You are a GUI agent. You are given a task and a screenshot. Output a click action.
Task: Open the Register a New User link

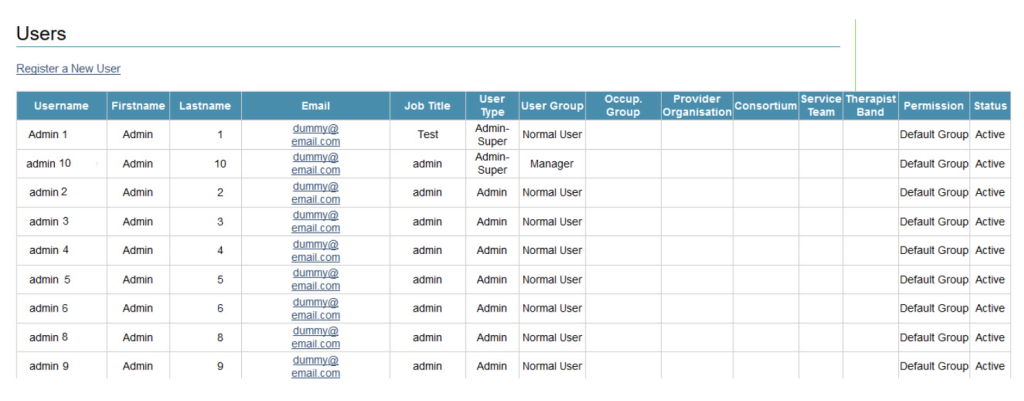(68, 69)
